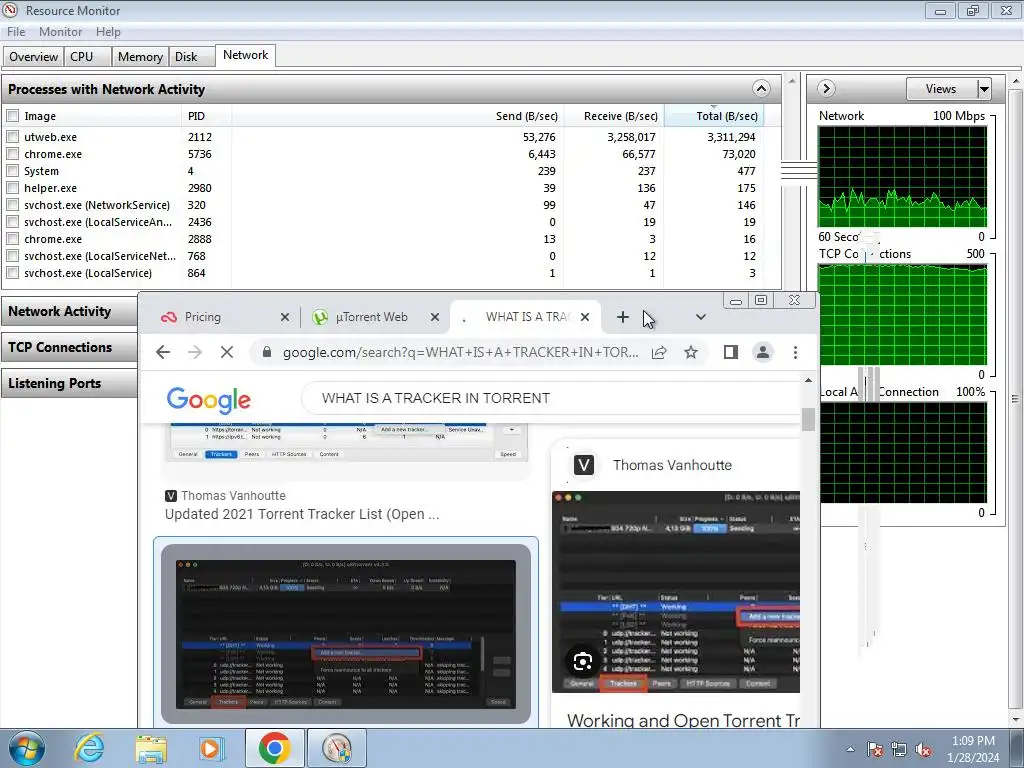Collapse Processes with Network Activity section
The height and width of the screenshot is (768, 1024).
761,88
